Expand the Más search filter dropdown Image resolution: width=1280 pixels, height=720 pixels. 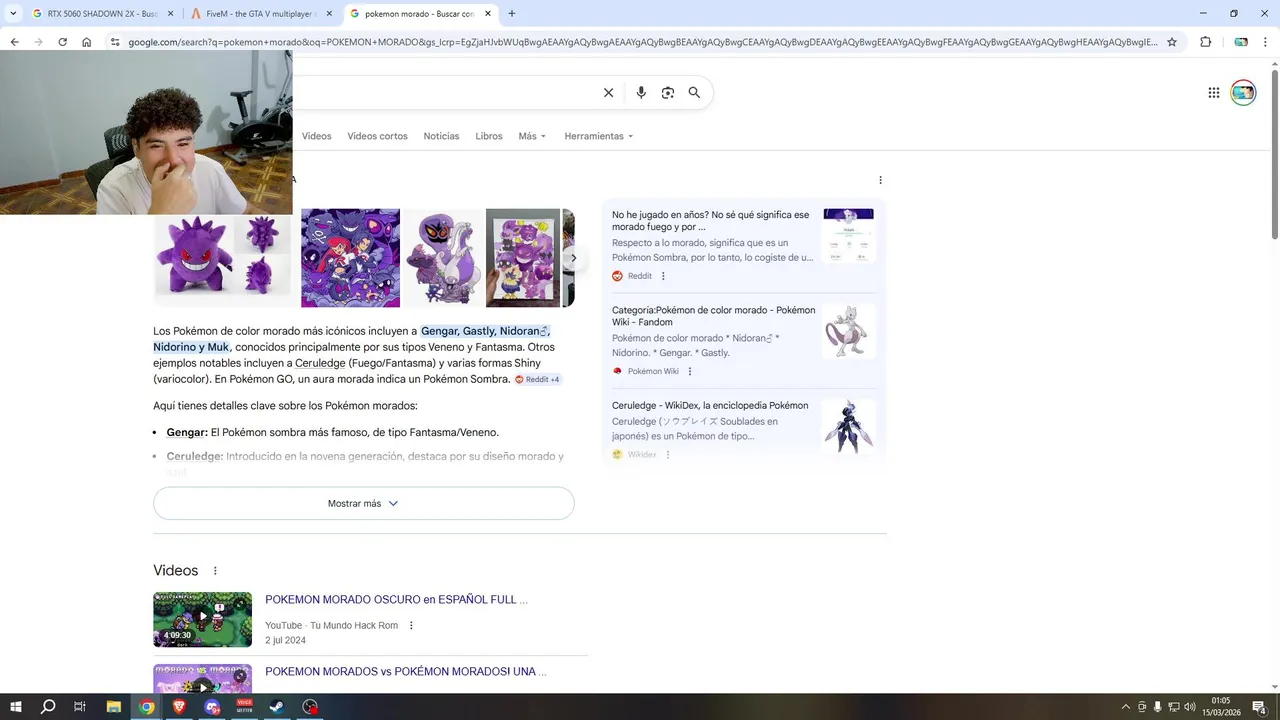[x=532, y=136]
